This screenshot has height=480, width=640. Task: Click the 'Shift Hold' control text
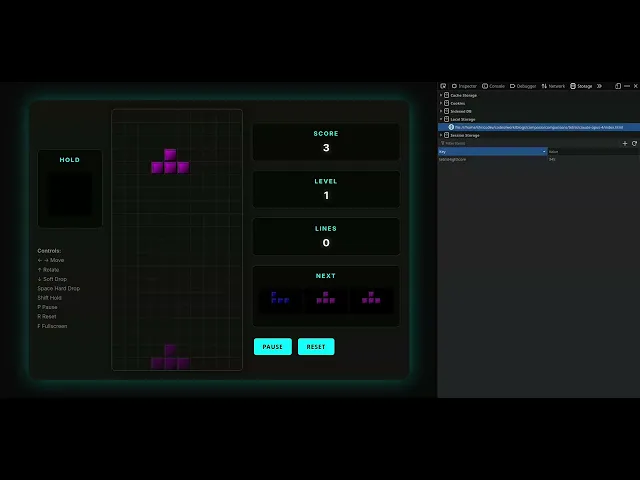(x=49, y=298)
